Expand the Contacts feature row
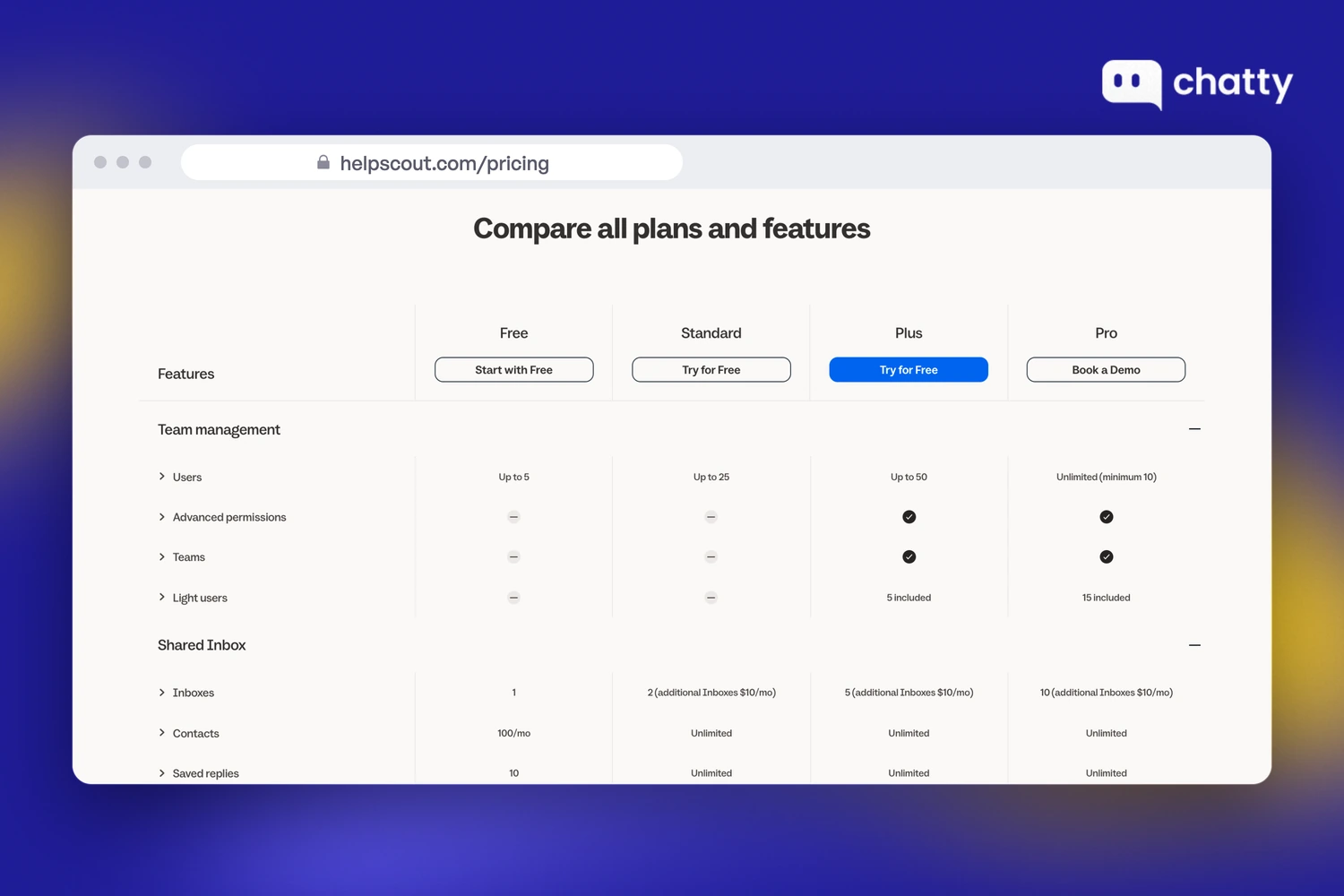This screenshot has width=1344, height=896. click(162, 733)
